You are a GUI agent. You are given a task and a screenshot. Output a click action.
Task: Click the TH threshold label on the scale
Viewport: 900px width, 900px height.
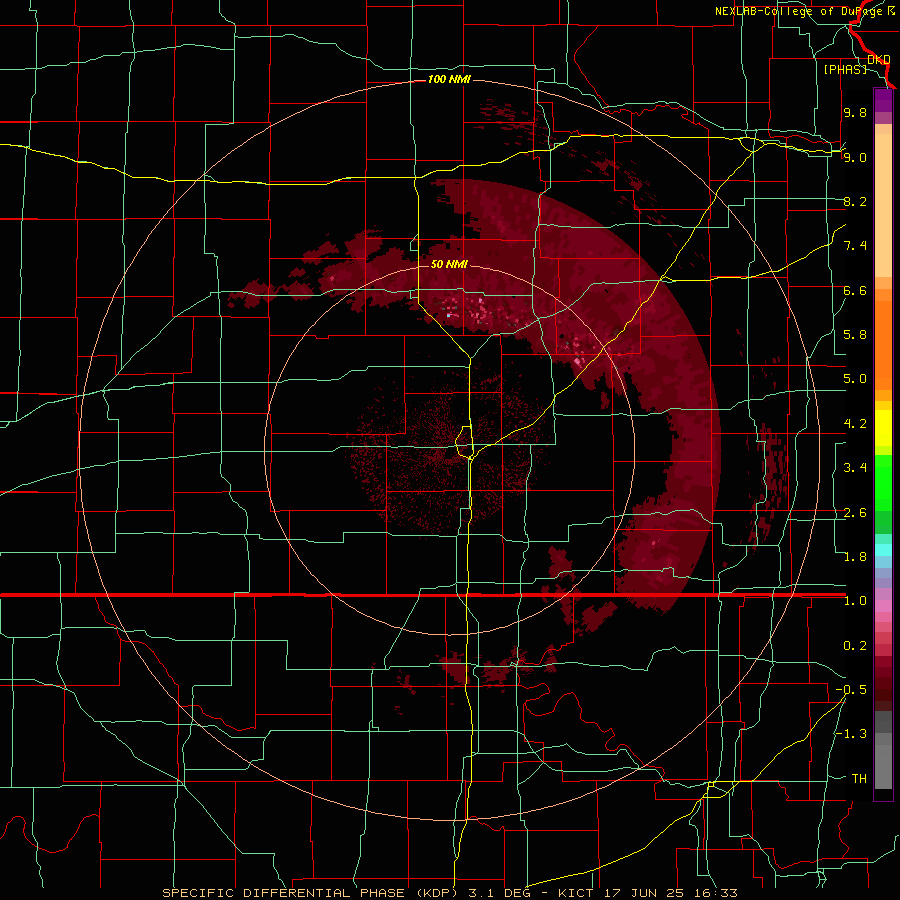click(x=859, y=779)
